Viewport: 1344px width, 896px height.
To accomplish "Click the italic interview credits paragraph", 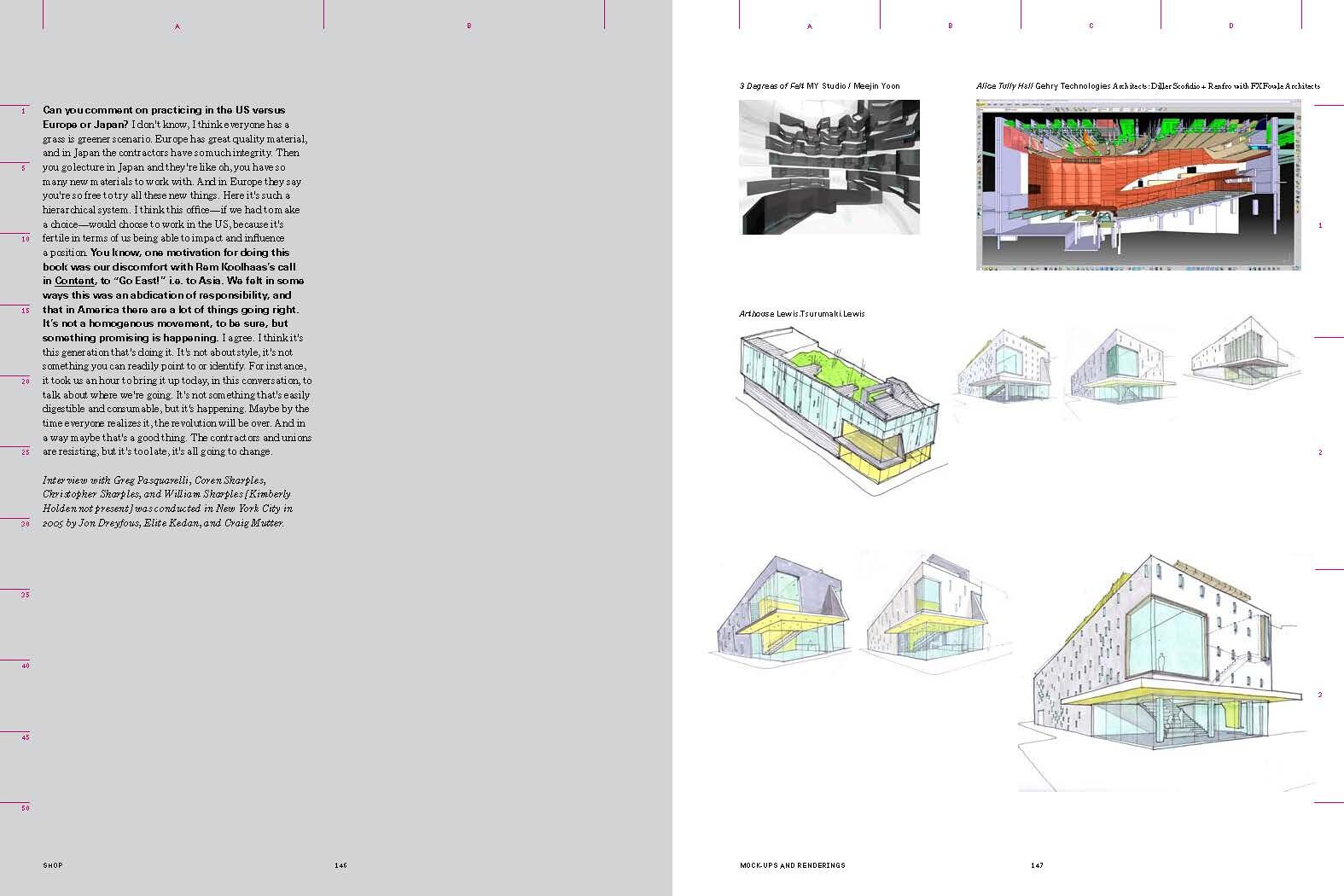I will point(167,502).
